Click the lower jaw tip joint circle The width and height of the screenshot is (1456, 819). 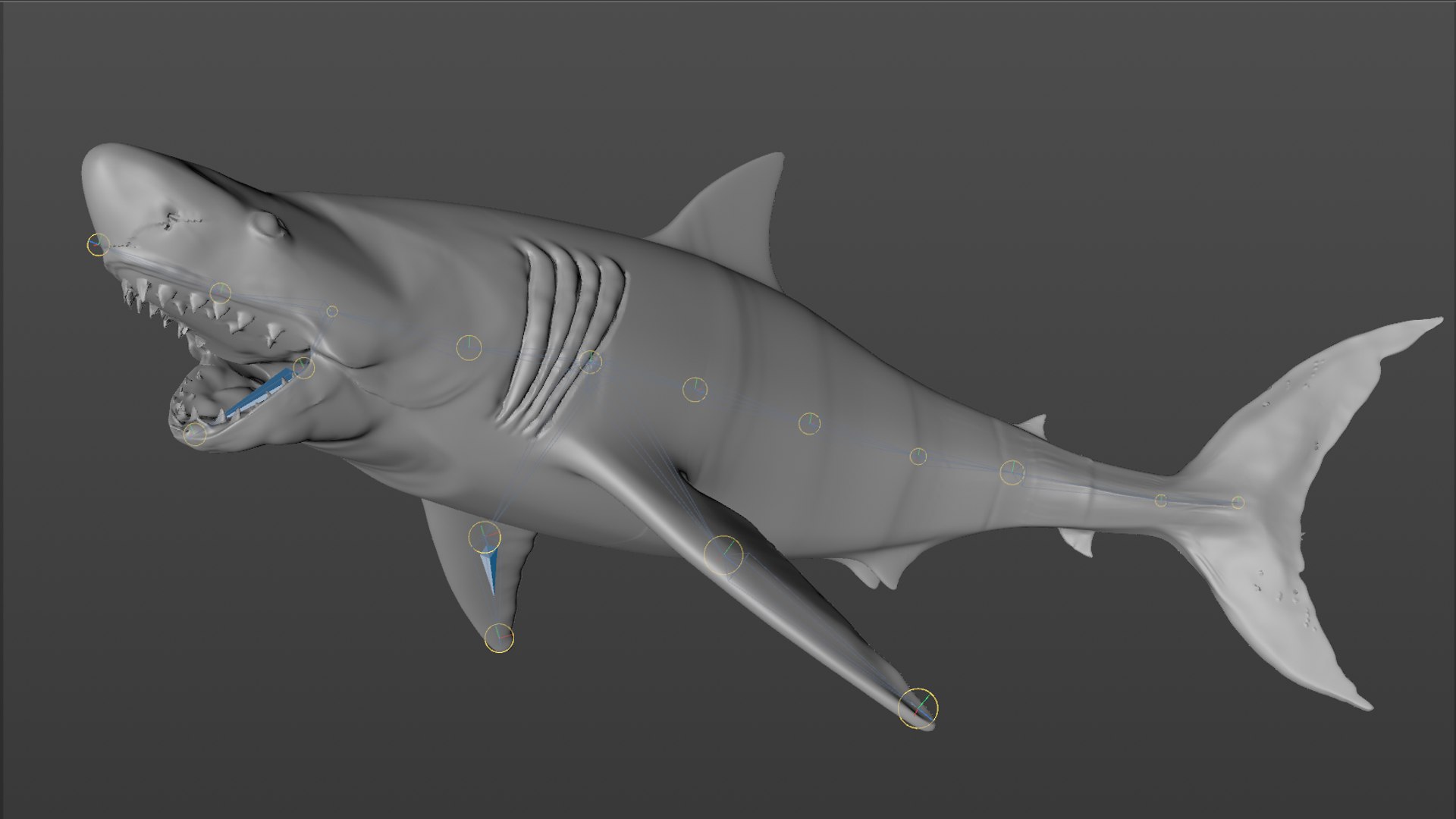(x=195, y=434)
